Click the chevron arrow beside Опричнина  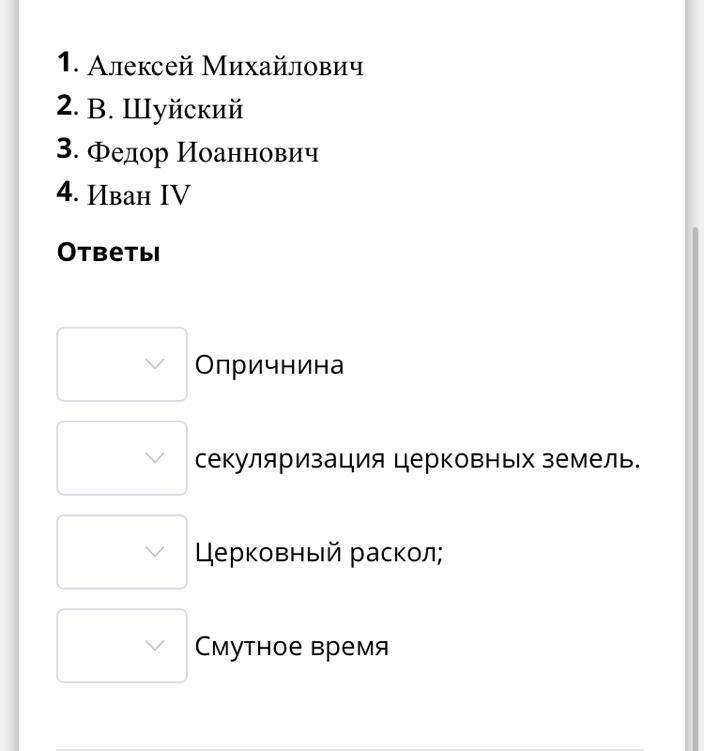click(x=154, y=364)
